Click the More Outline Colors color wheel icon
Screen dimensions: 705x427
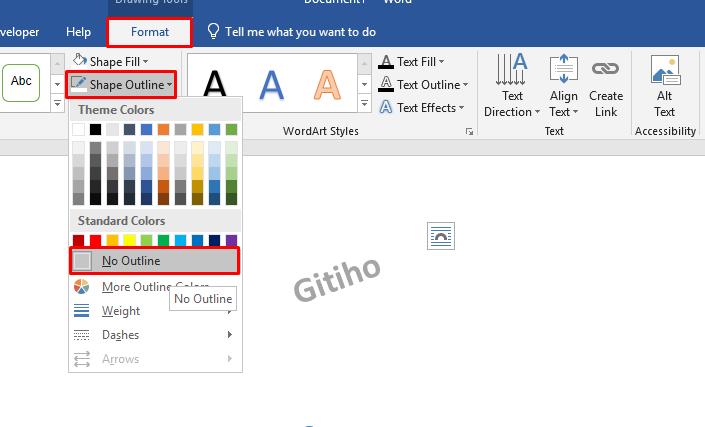point(82,287)
